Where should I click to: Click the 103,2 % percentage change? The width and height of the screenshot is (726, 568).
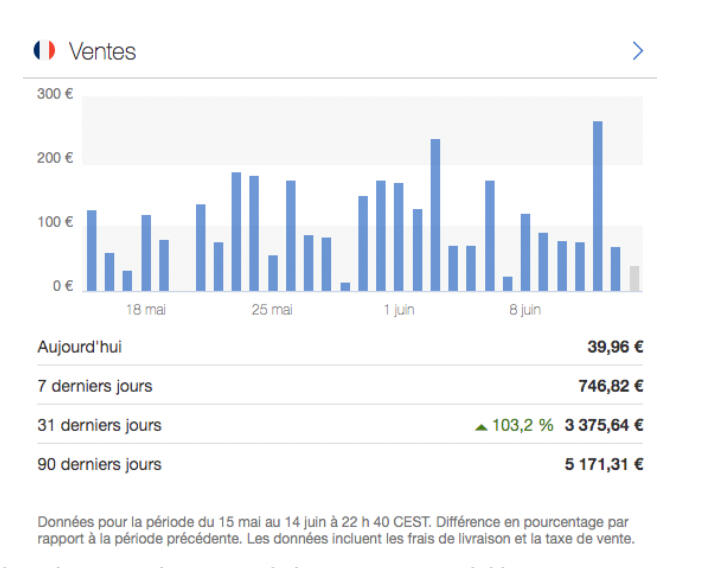[522, 425]
